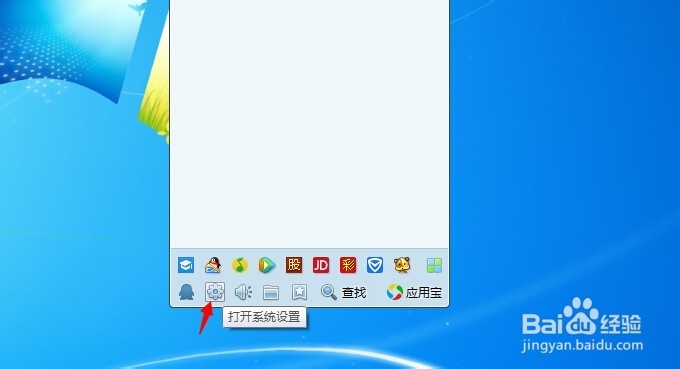Open the stocks 股 icon

[x=294, y=265]
